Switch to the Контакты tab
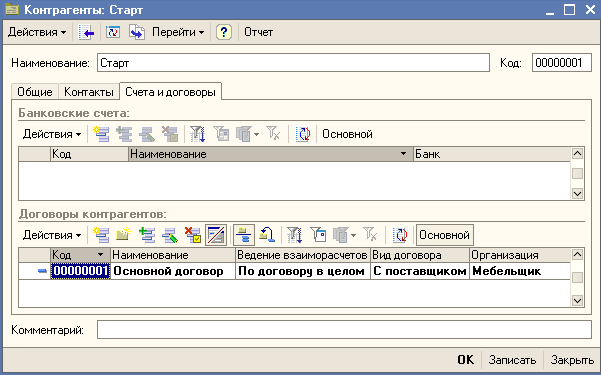The height and width of the screenshot is (375, 601). (x=89, y=92)
